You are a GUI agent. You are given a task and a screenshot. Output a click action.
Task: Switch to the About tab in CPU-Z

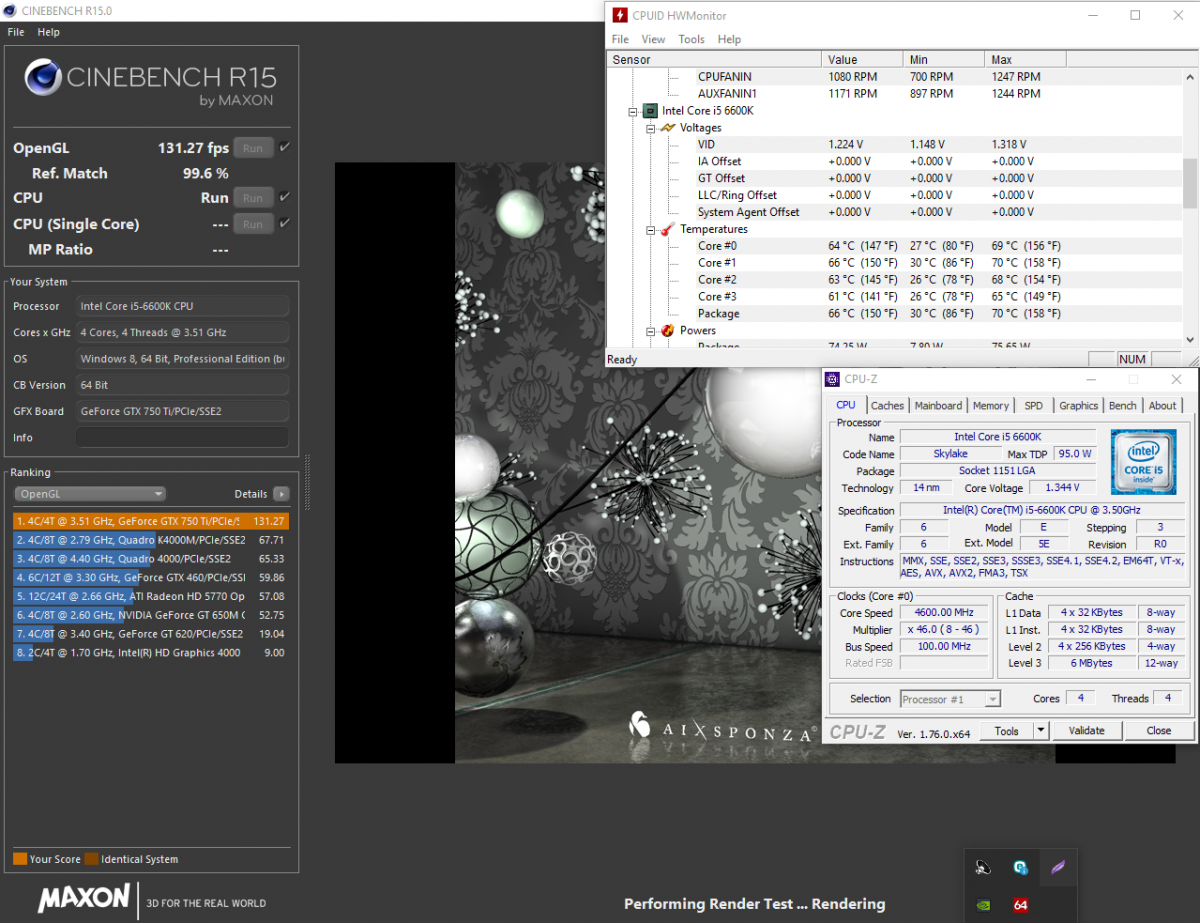pos(1162,405)
